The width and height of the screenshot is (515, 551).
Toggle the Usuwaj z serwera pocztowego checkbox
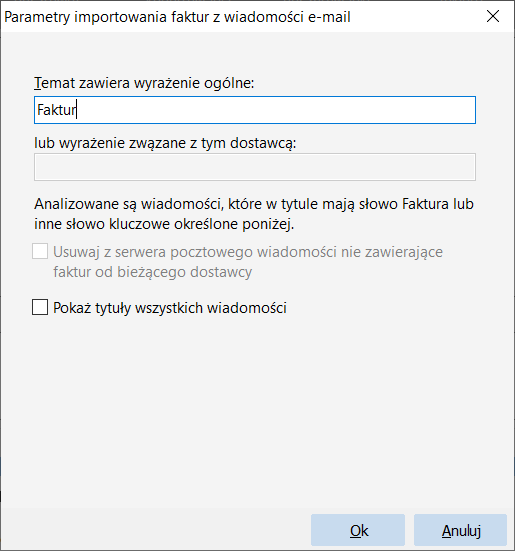click(40, 252)
